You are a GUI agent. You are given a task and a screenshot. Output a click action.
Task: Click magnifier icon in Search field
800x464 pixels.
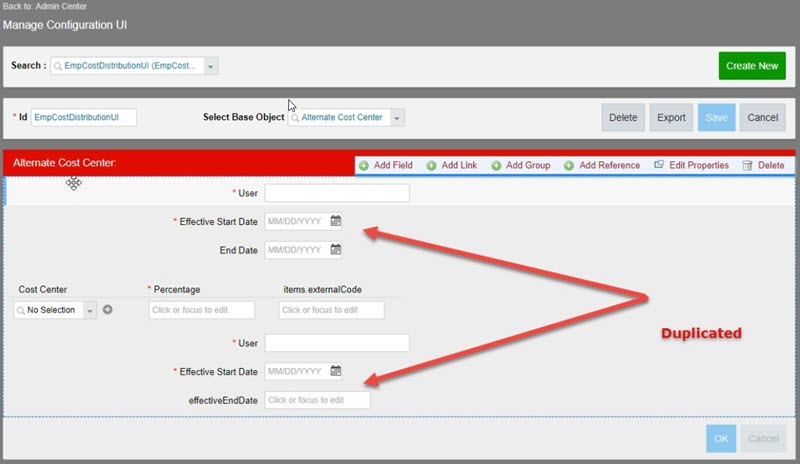tap(58, 66)
